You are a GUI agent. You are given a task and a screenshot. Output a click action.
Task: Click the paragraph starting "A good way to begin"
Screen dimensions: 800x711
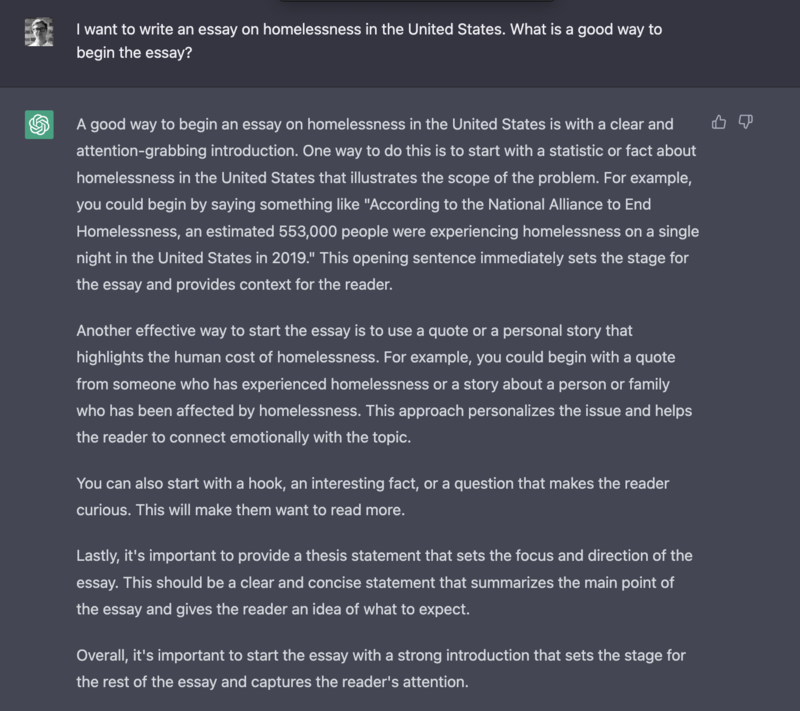(x=387, y=204)
